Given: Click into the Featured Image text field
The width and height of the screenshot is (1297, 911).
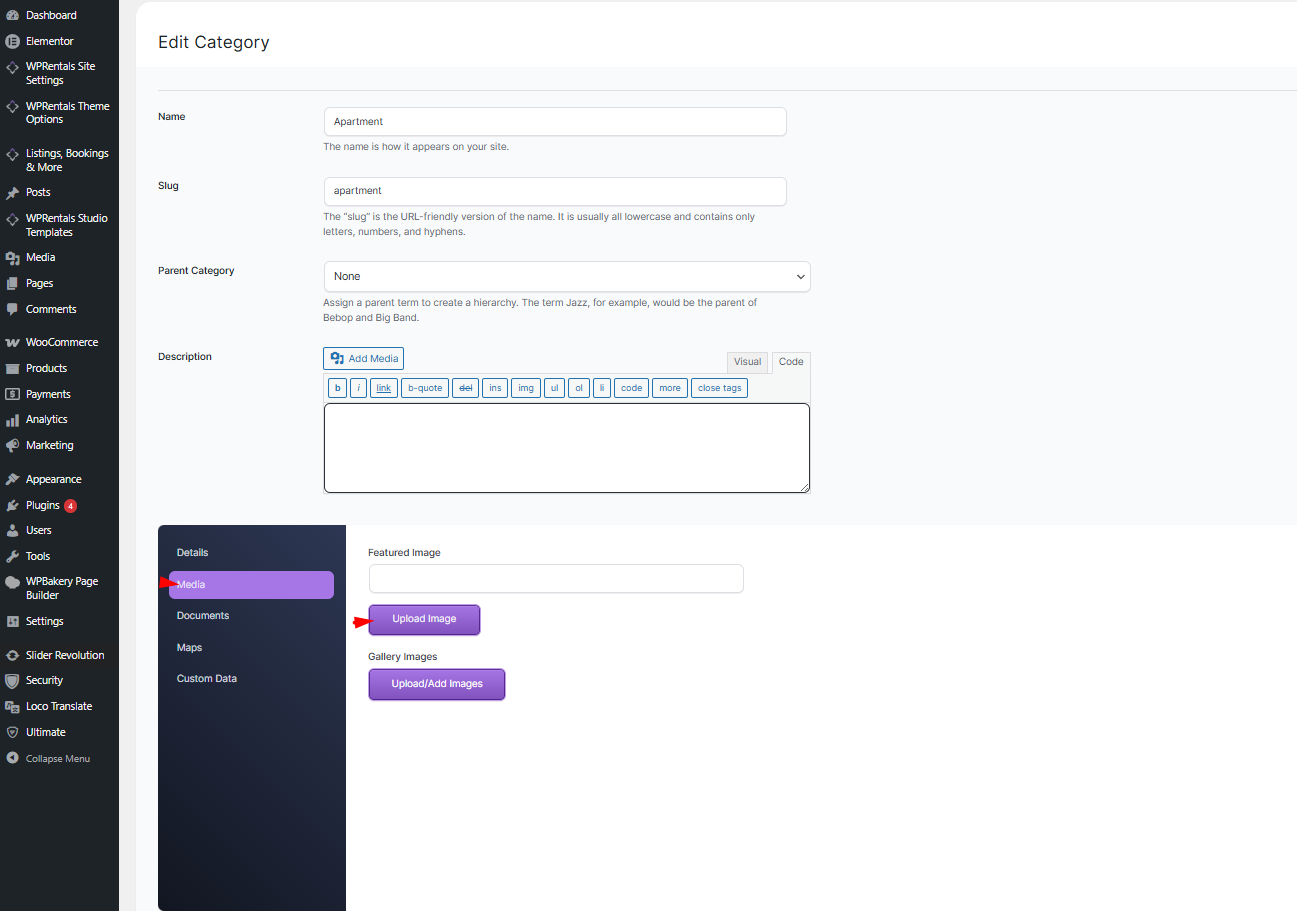Looking at the screenshot, I should (x=556, y=579).
